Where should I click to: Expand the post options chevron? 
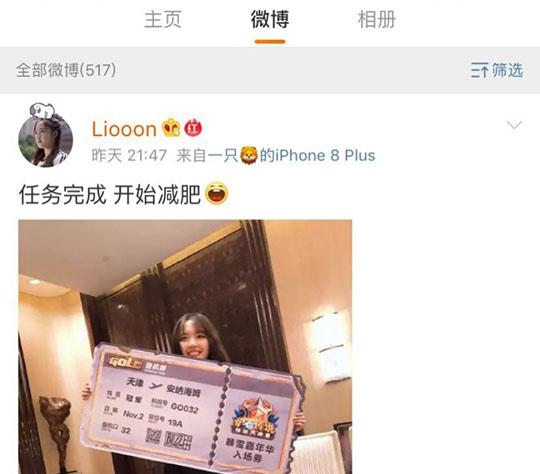point(515,125)
